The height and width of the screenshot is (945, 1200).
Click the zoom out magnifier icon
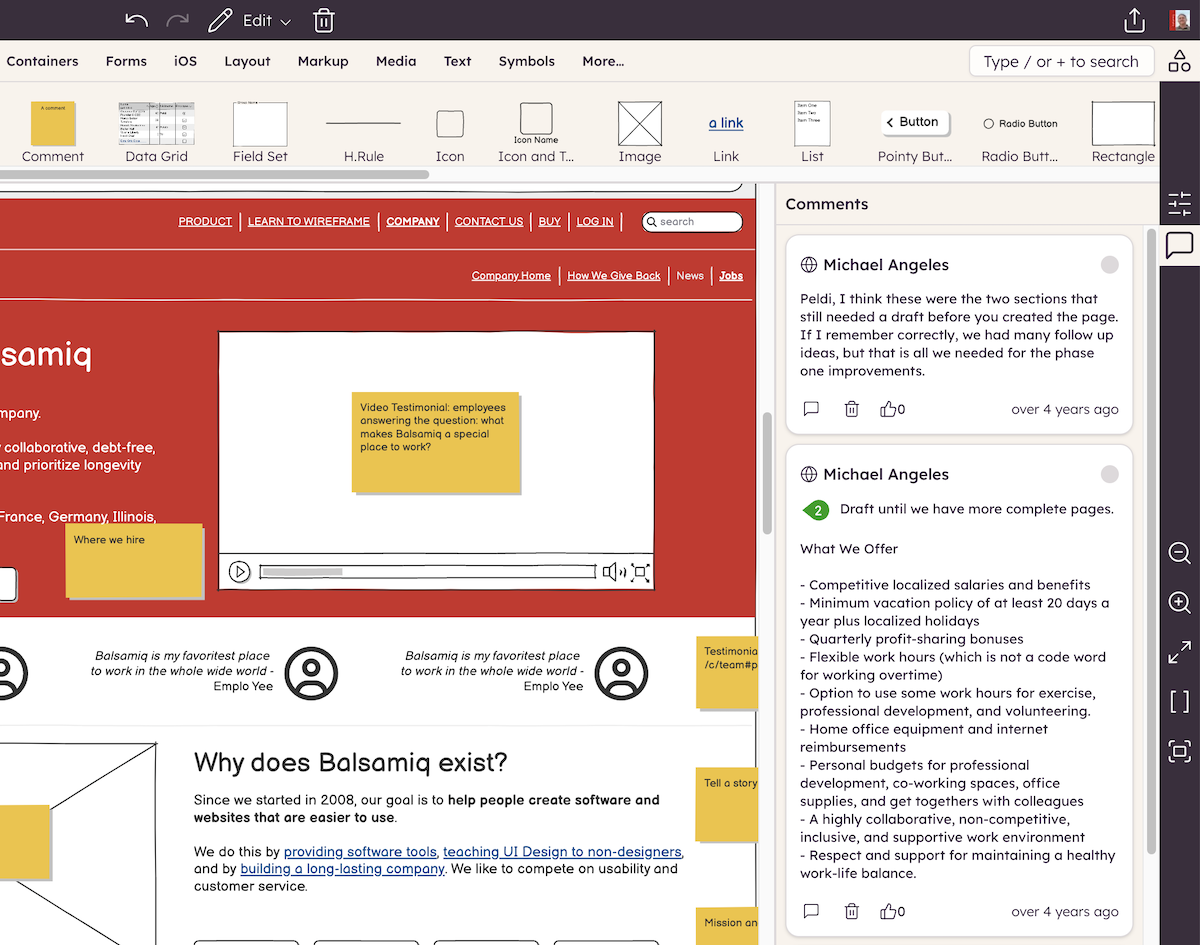tap(1180, 553)
